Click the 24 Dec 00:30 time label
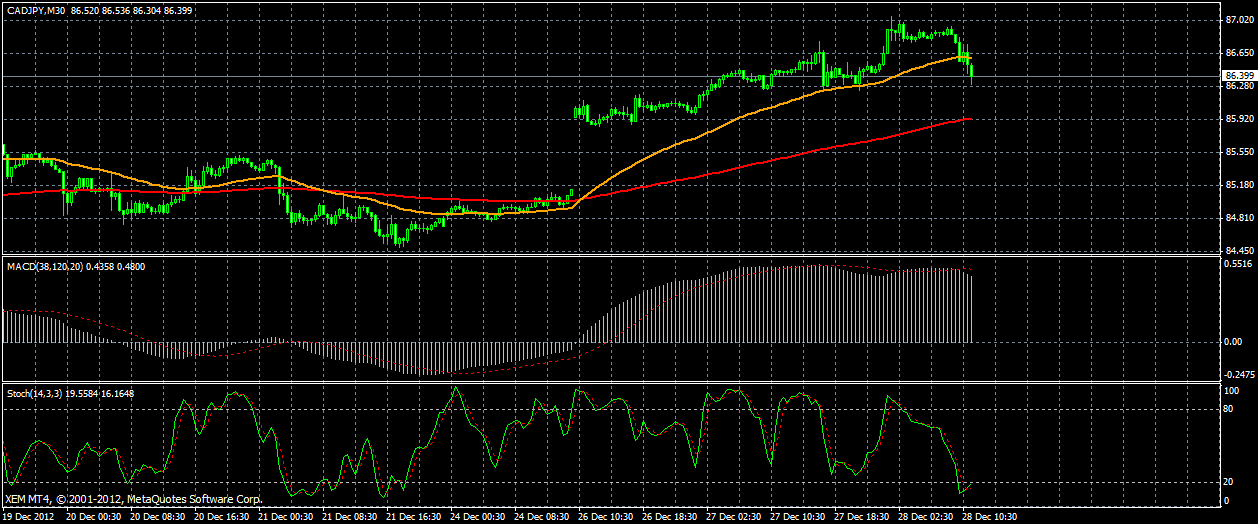This screenshot has width=1258, height=524. (x=476, y=517)
